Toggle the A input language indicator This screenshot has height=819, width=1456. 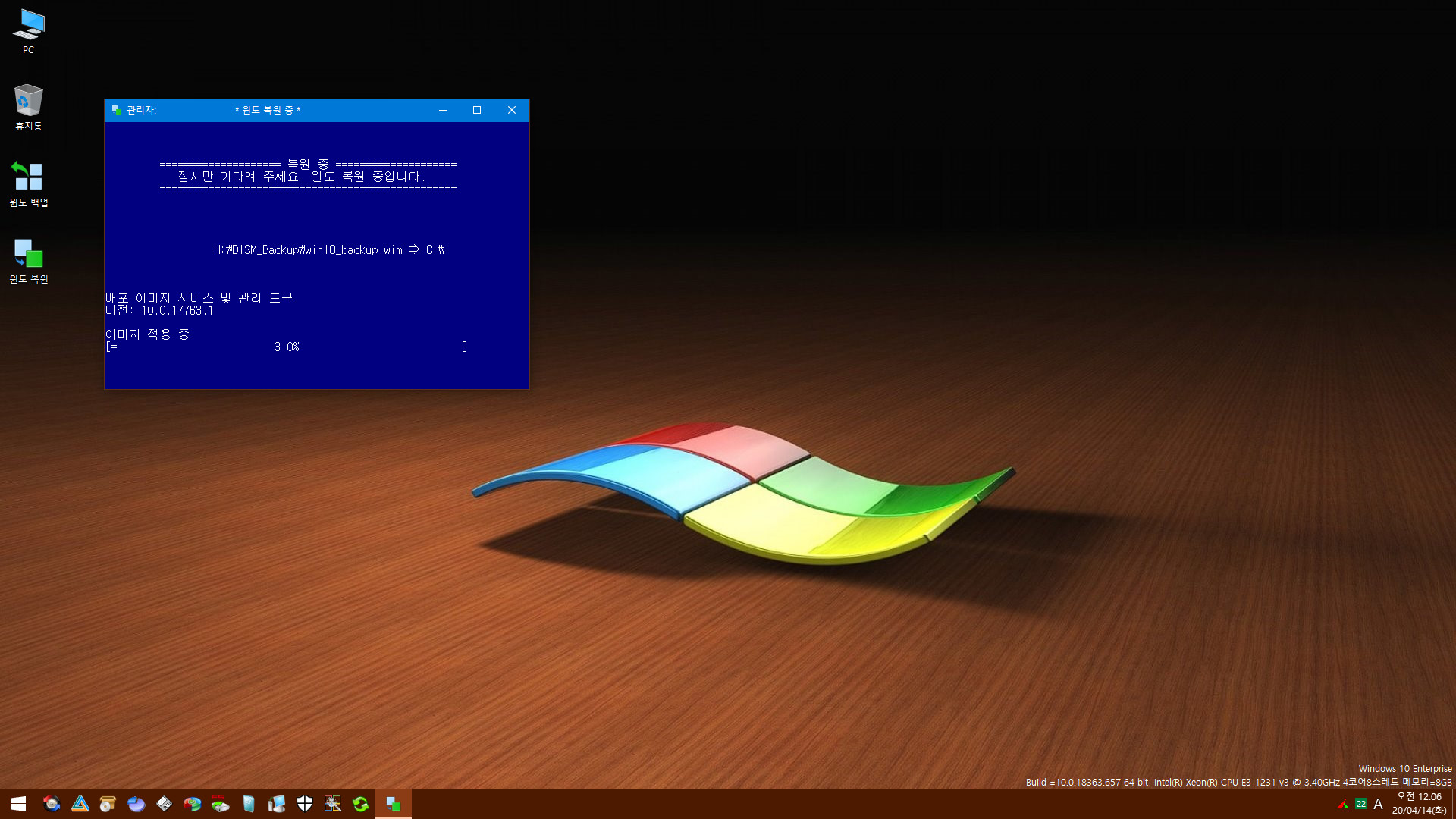click(x=1378, y=804)
